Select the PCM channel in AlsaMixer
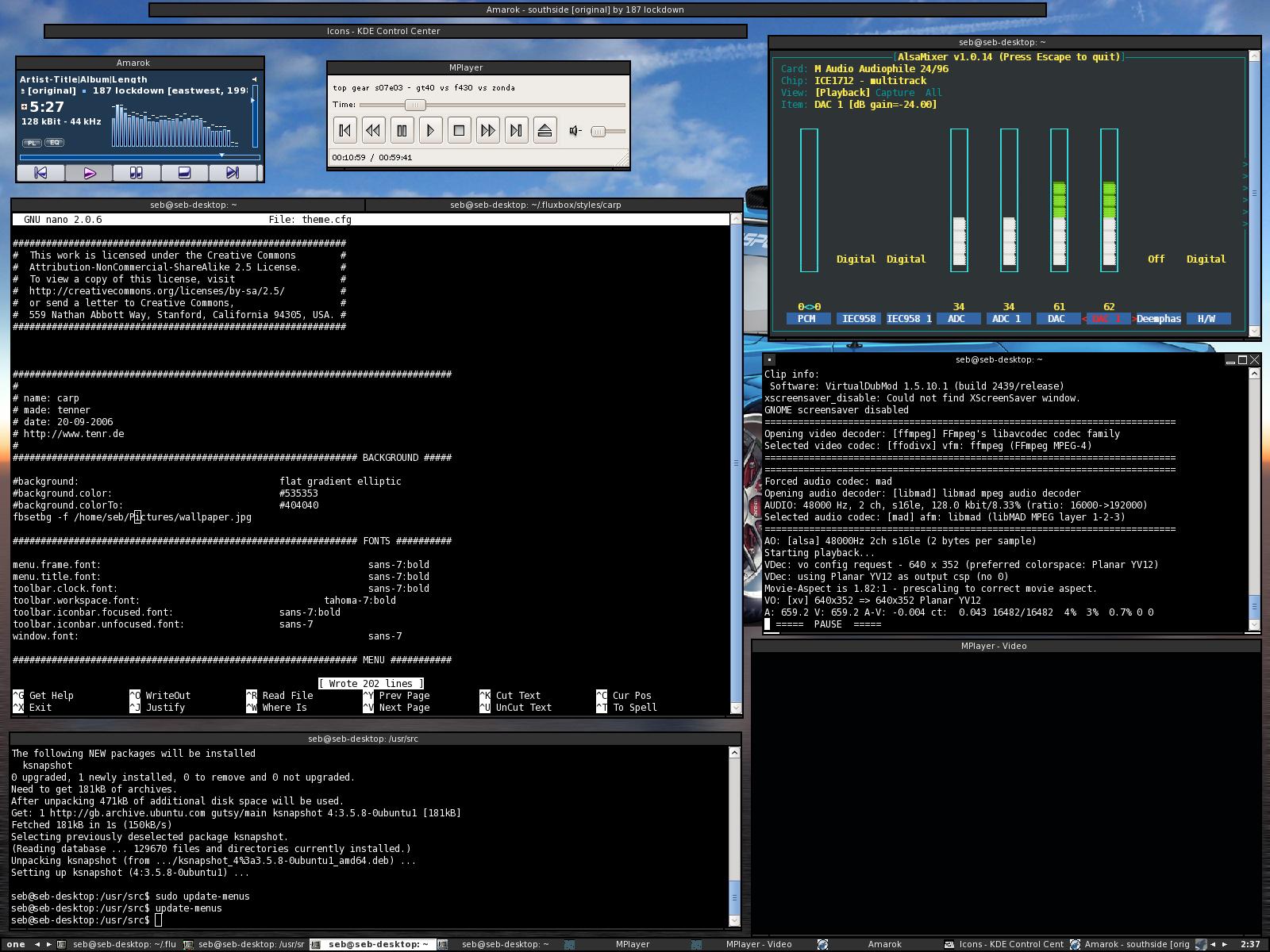The image size is (1270, 952). coord(806,319)
